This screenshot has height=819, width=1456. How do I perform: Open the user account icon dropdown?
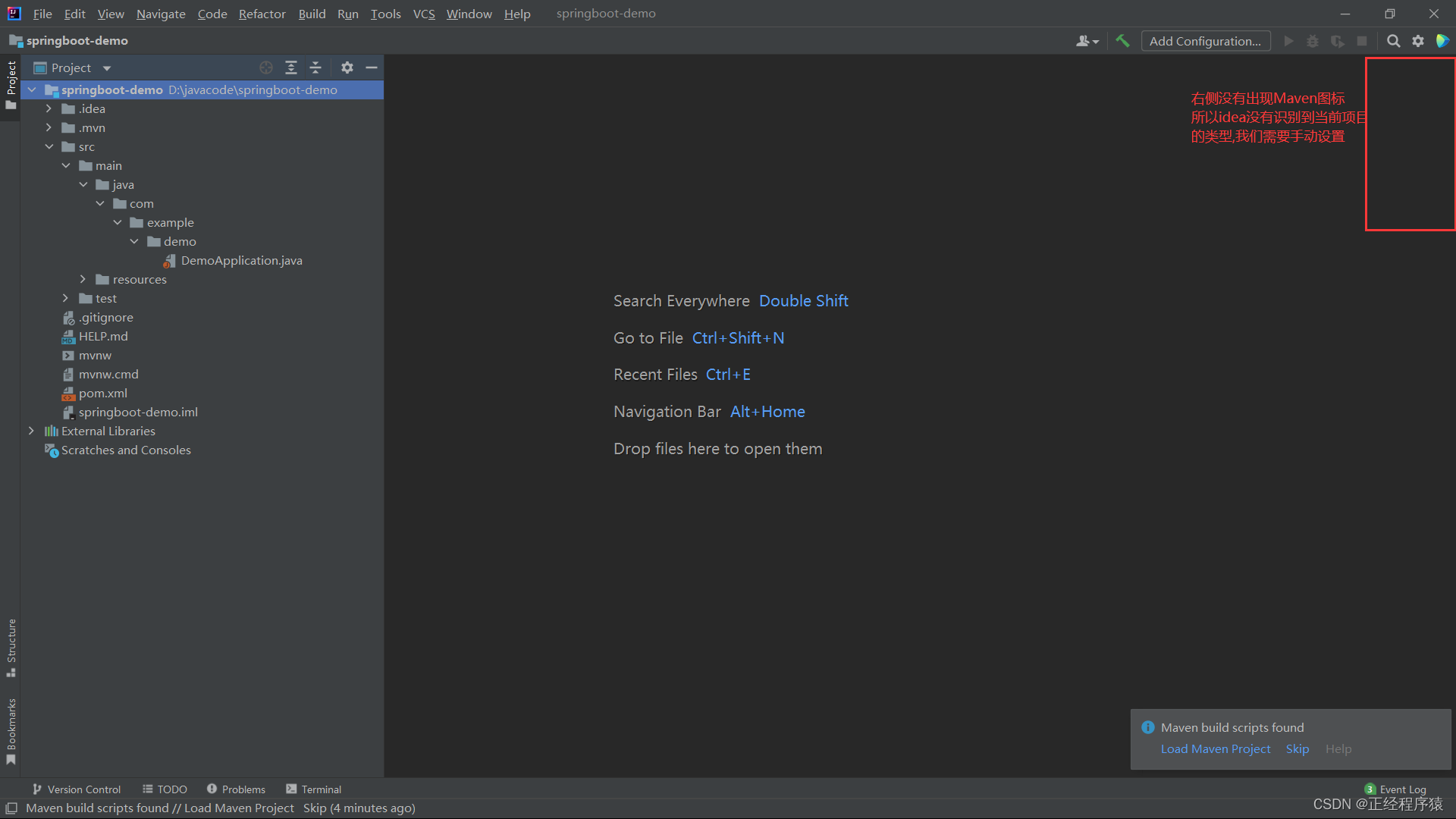coord(1087,41)
